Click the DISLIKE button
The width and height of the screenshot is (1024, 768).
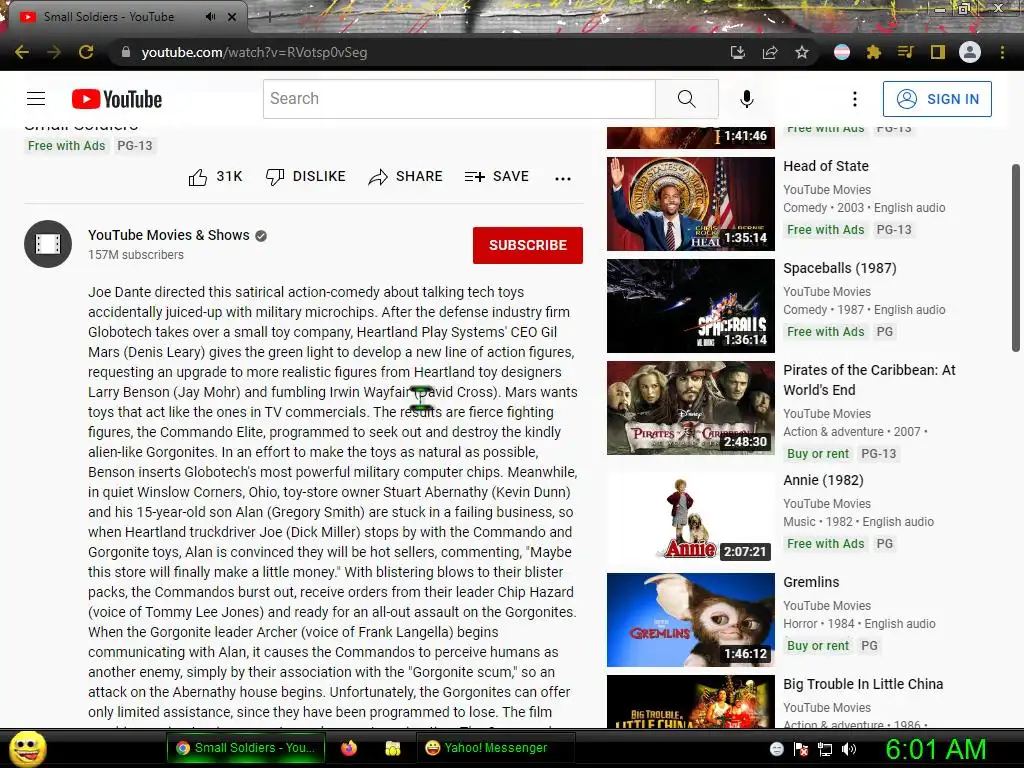pos(306,176)
